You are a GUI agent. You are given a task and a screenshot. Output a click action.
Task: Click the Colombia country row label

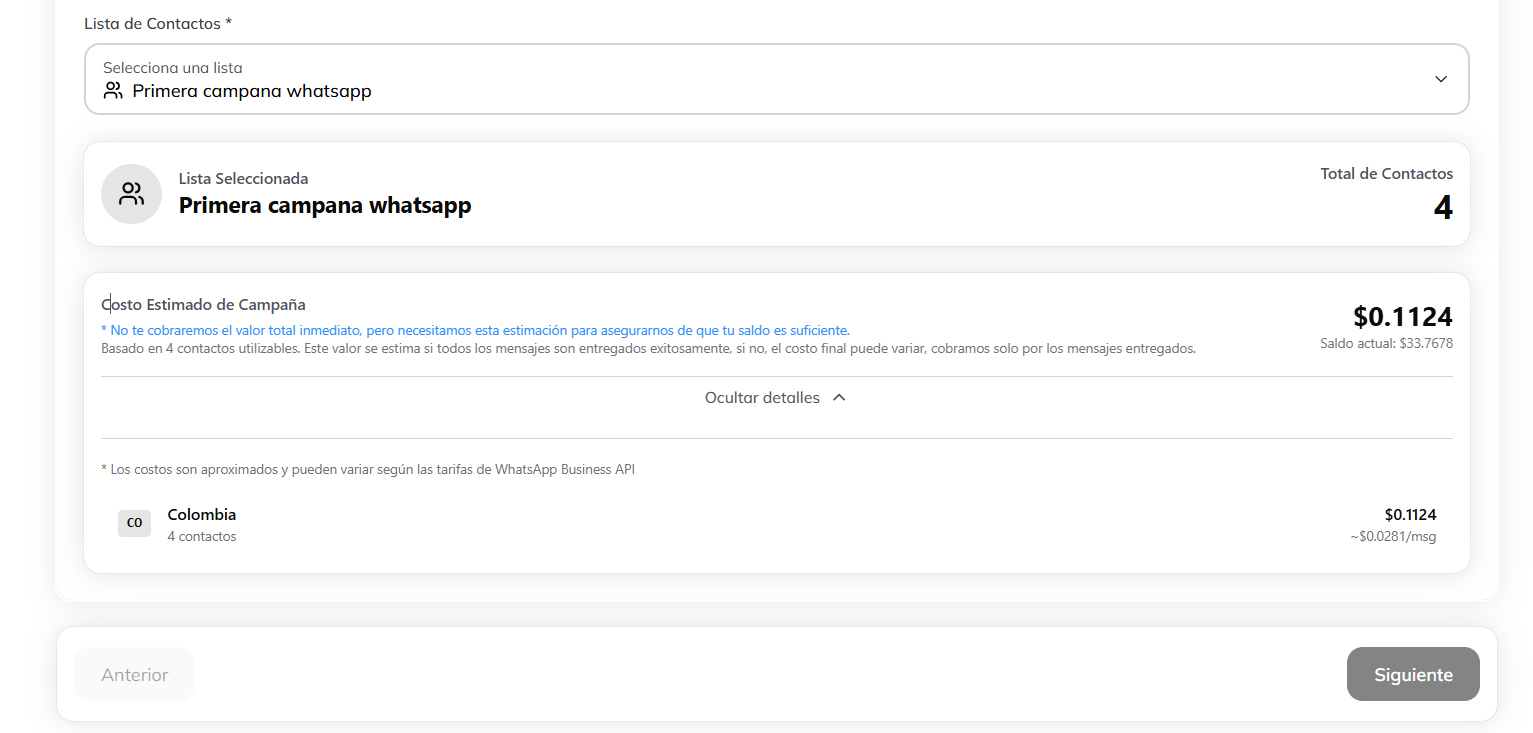(202, 515)
